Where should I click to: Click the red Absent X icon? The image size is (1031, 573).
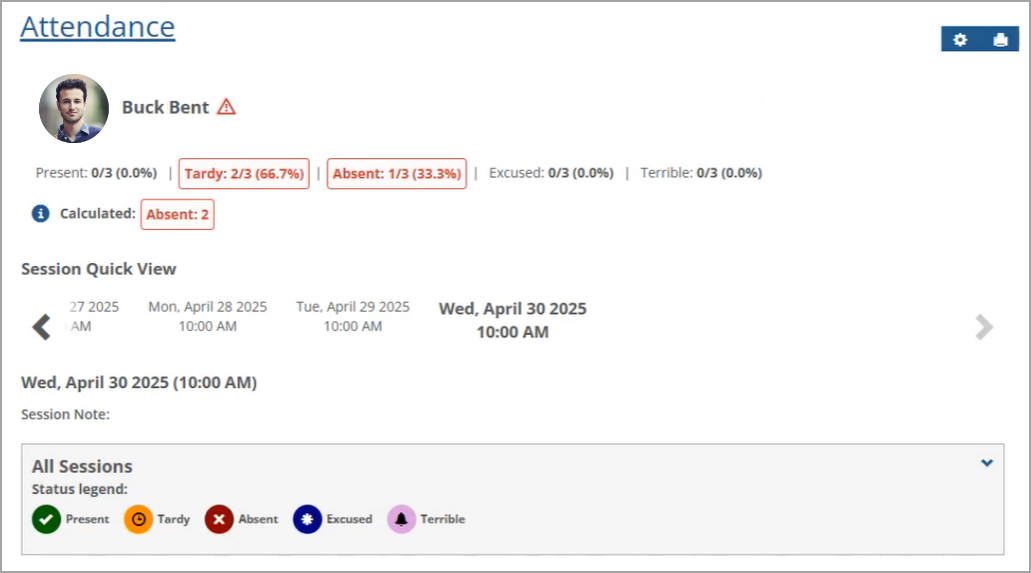pyautogui.click(x=219, y=519)
